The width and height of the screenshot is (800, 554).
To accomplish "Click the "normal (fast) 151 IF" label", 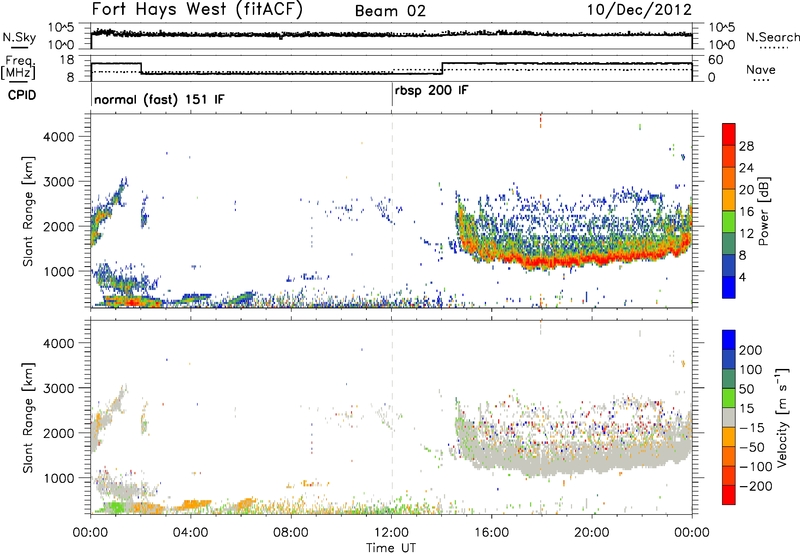I will (x=159, y=99).
